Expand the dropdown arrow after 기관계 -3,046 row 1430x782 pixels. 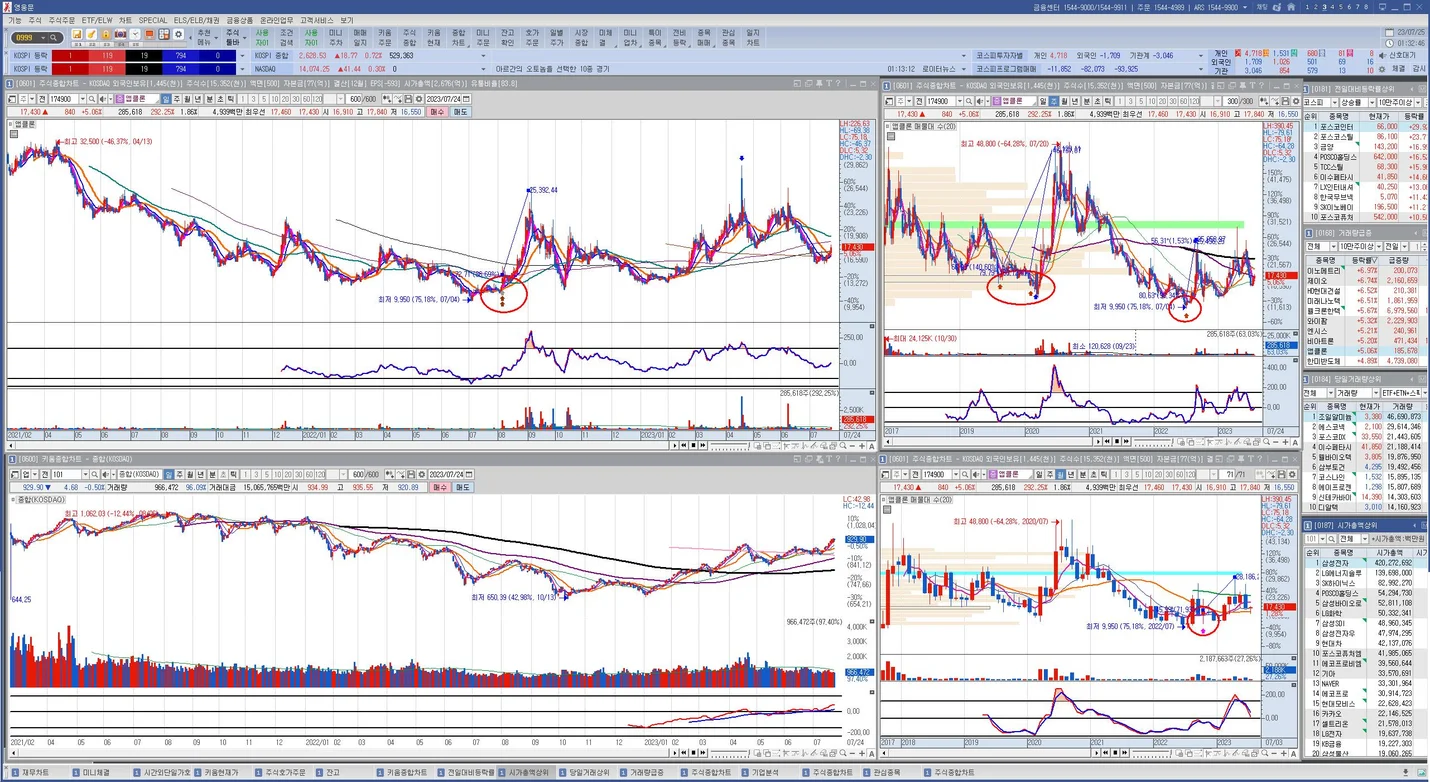point(1199,55)
